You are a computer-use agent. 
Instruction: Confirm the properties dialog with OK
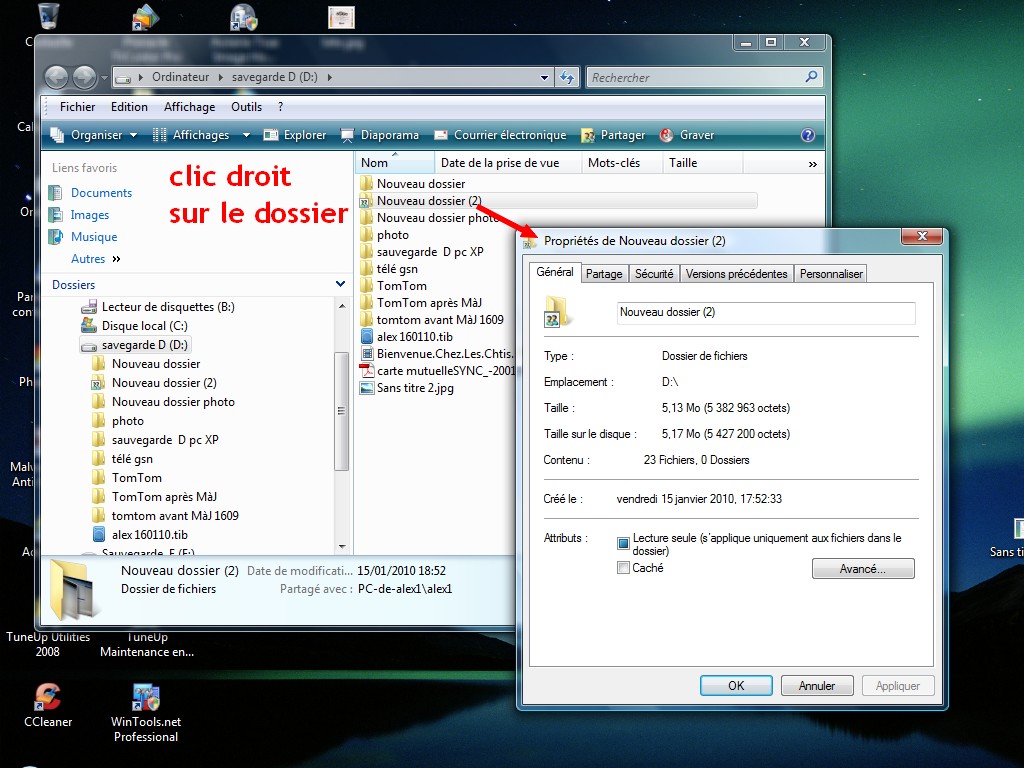736,686
